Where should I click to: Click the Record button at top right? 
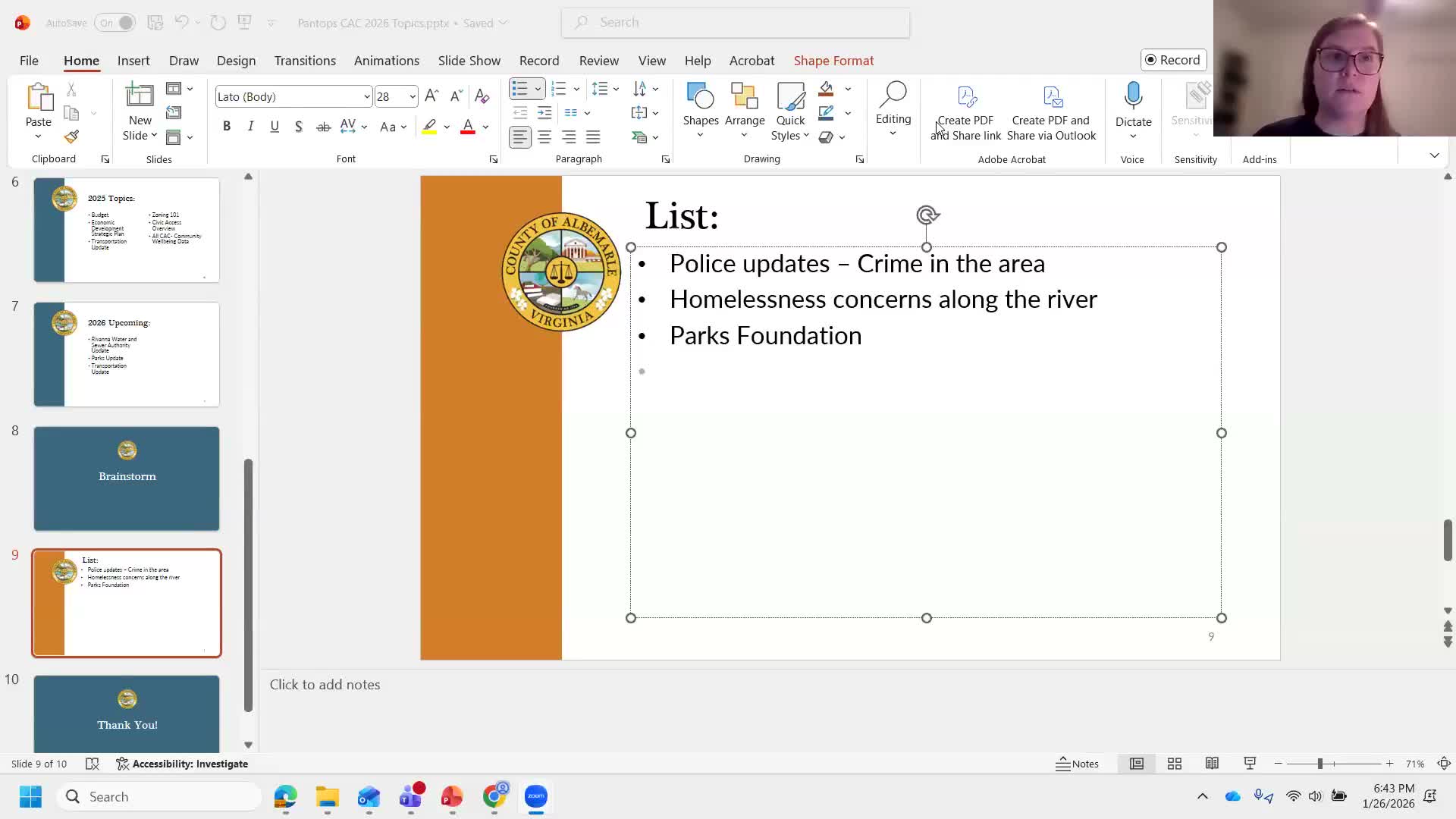pos(1173,60)
